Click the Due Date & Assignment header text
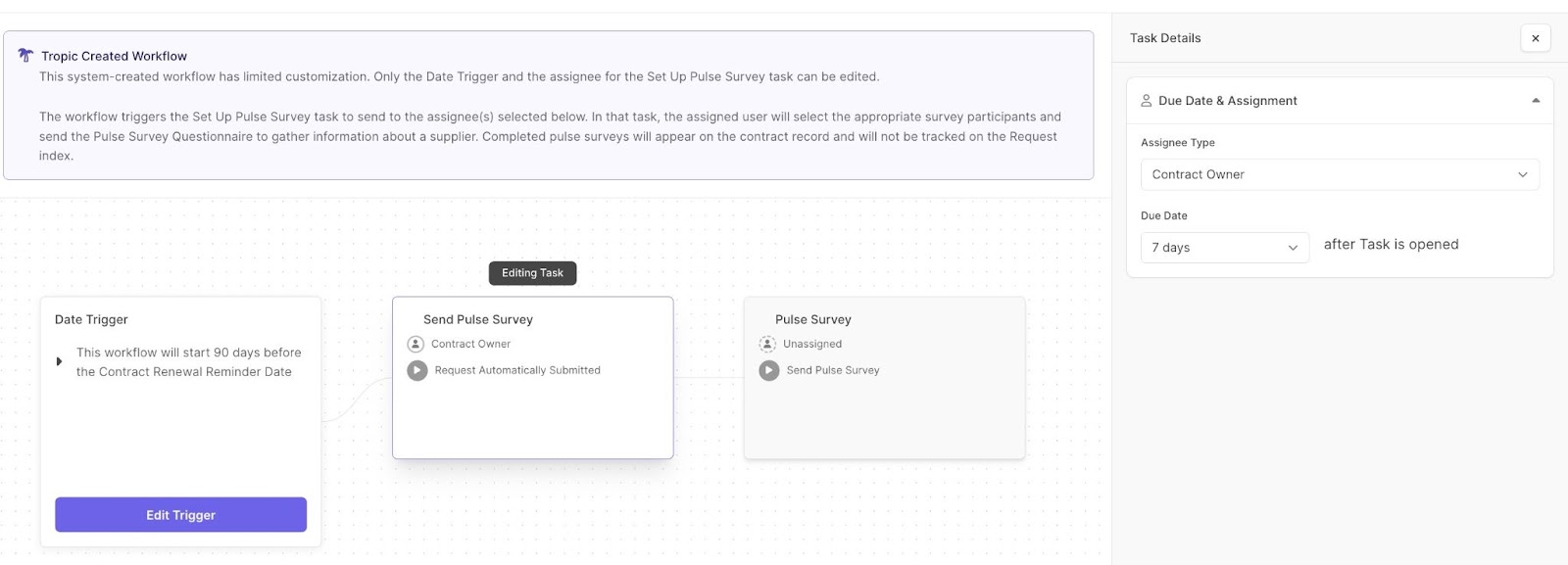Viewport: 1568px width, 565px height. coord(1227,101)
